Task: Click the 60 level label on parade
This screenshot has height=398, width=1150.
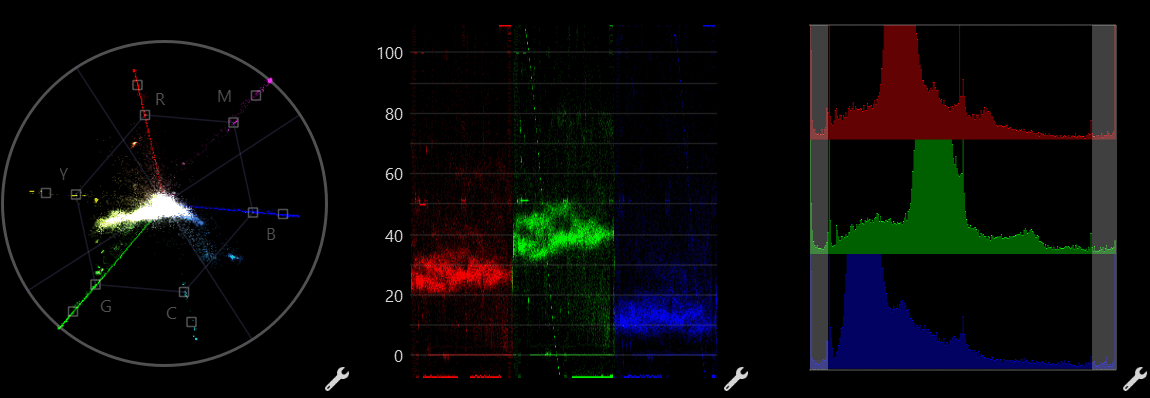Action: point(395,174)
